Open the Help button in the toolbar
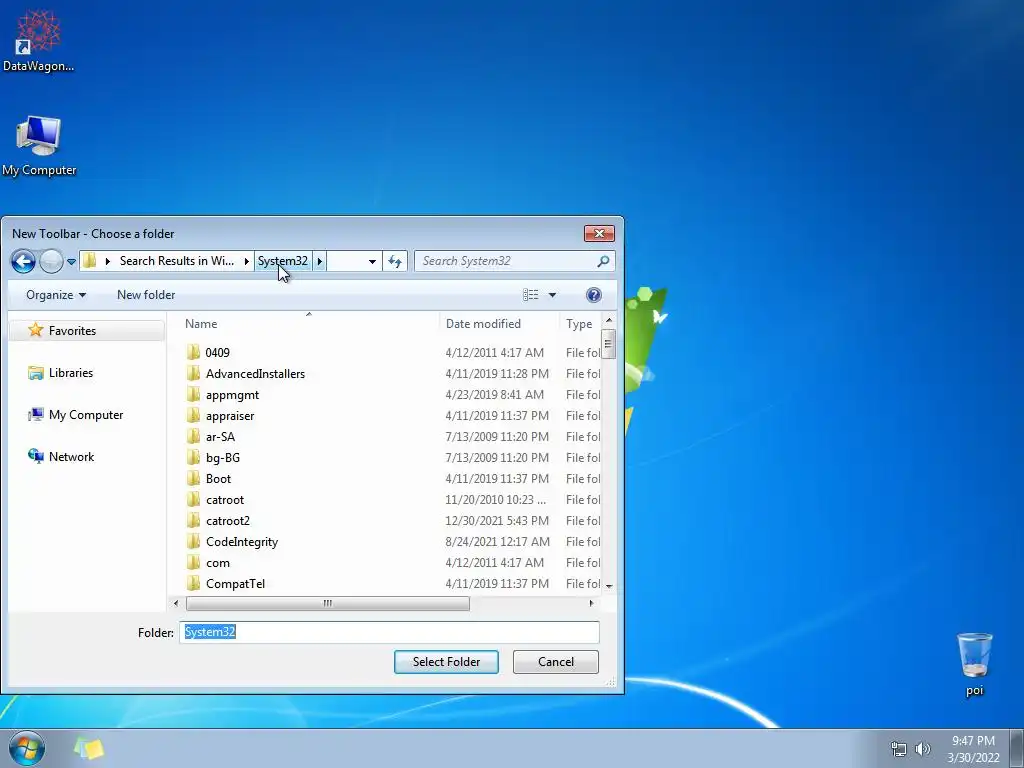This screenshot has width=1024, height=768. (594, 295)
